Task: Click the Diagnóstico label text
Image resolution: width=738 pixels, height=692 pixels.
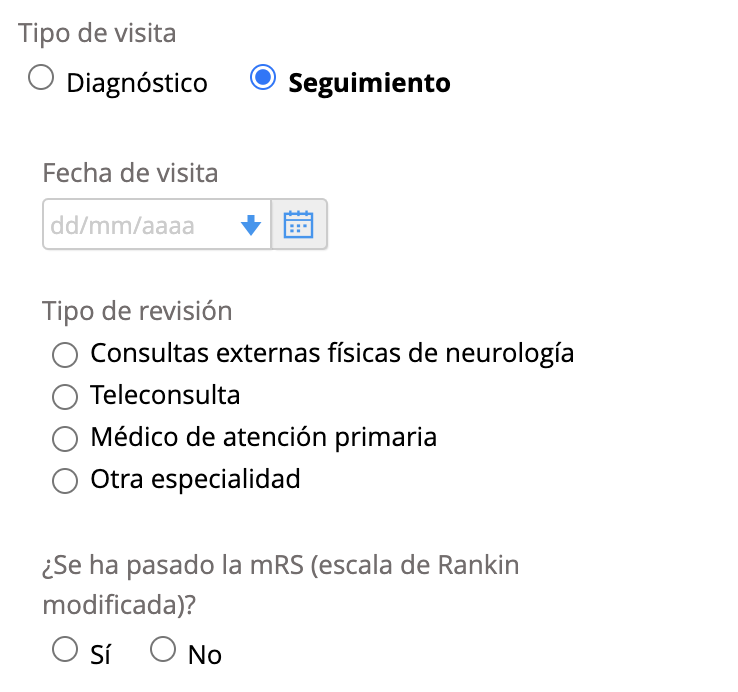Action: (137, 83)
